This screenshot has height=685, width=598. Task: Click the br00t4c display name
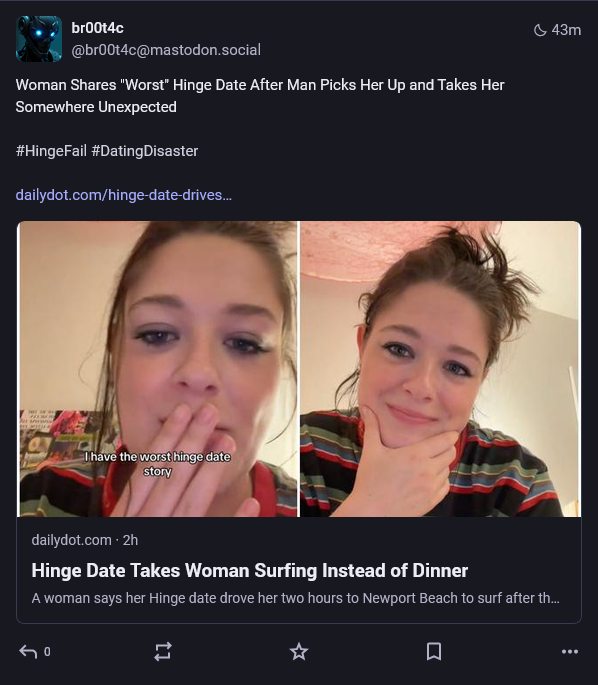(97, 28)
